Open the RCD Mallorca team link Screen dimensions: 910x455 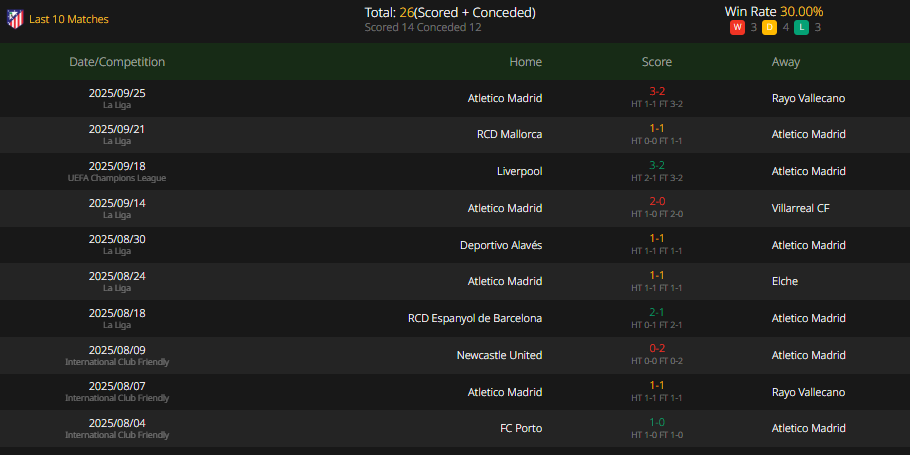pos(510,134)
